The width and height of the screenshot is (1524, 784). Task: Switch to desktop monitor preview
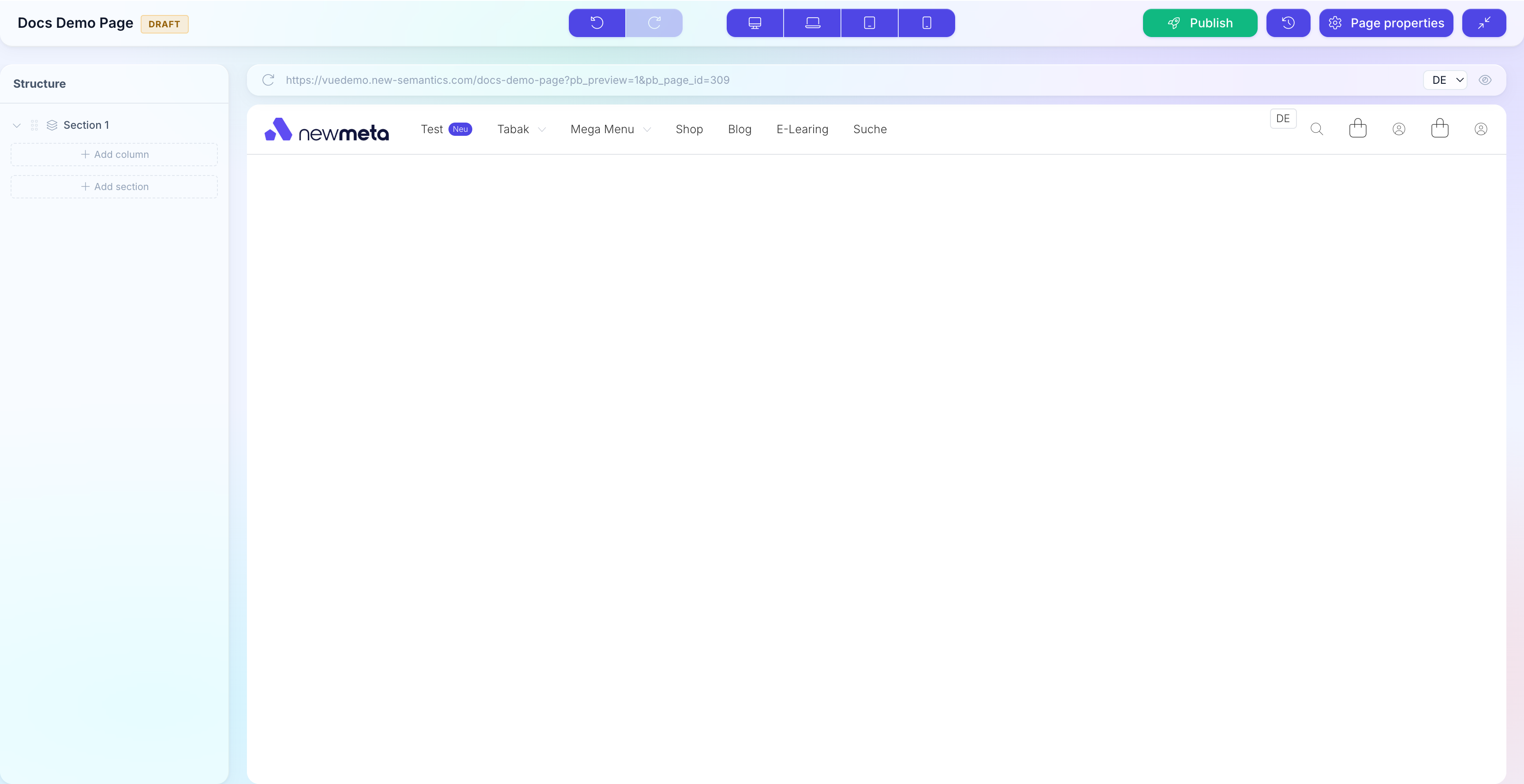click(755, 23)
